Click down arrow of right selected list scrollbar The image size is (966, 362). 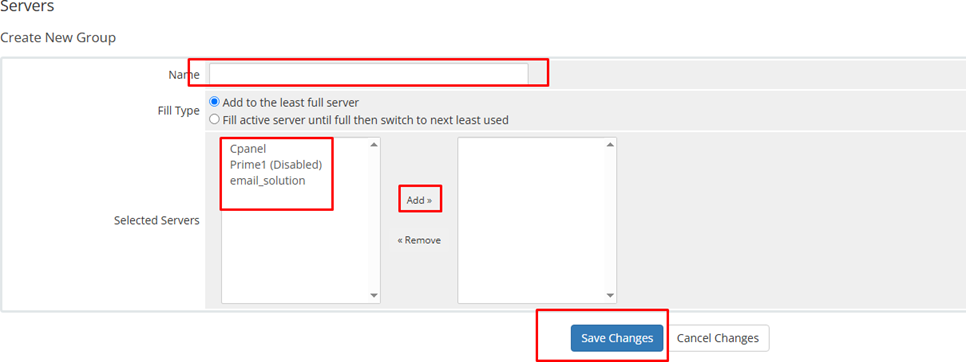(x=610, y=296)
